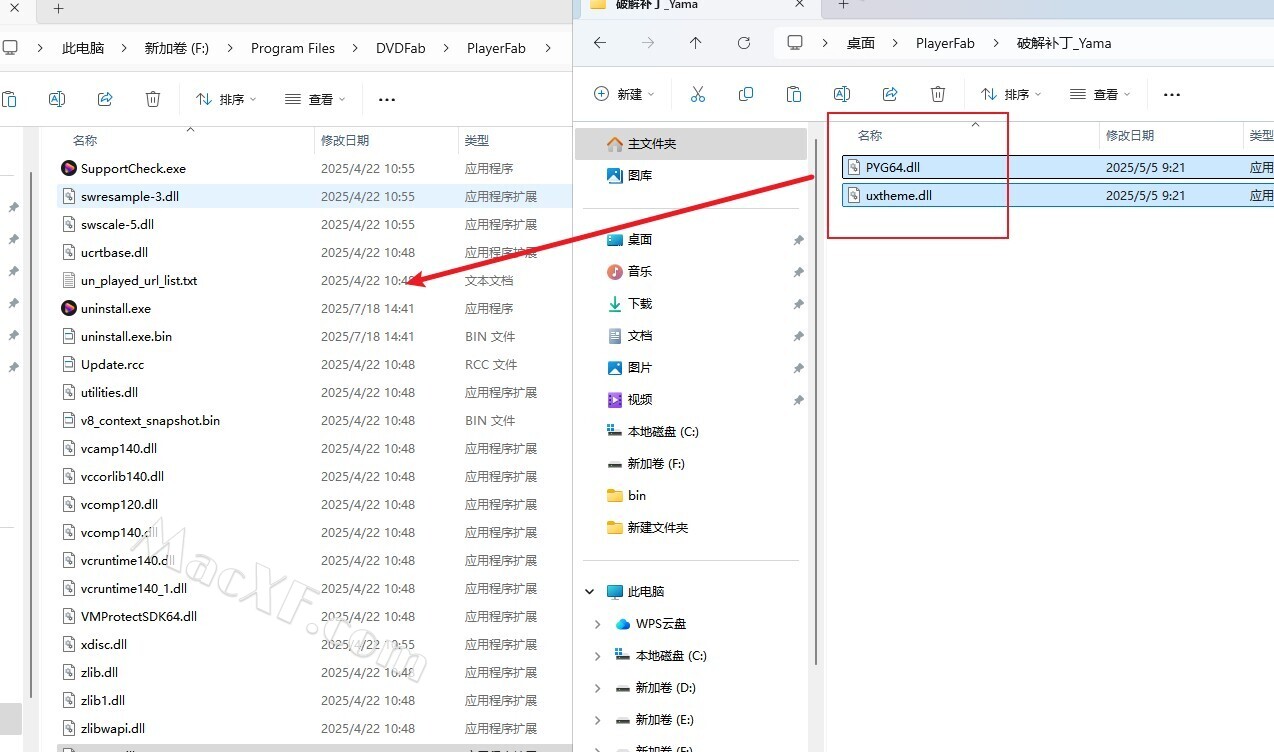1274x752 pixels.
Task: Go up one folder in right window
Action: pyautogui.click(x=696, y=43)
